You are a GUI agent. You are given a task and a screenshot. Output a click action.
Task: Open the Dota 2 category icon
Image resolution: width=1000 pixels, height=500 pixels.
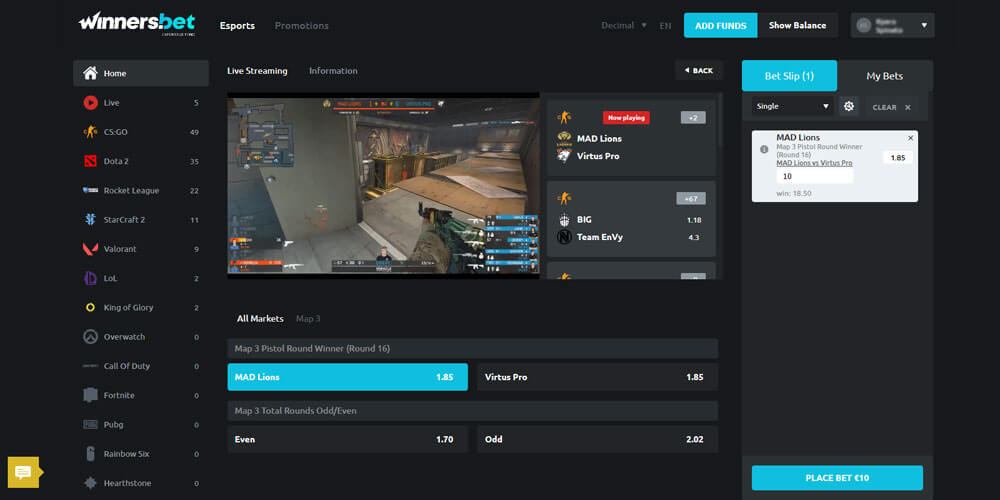pos(90,161)
